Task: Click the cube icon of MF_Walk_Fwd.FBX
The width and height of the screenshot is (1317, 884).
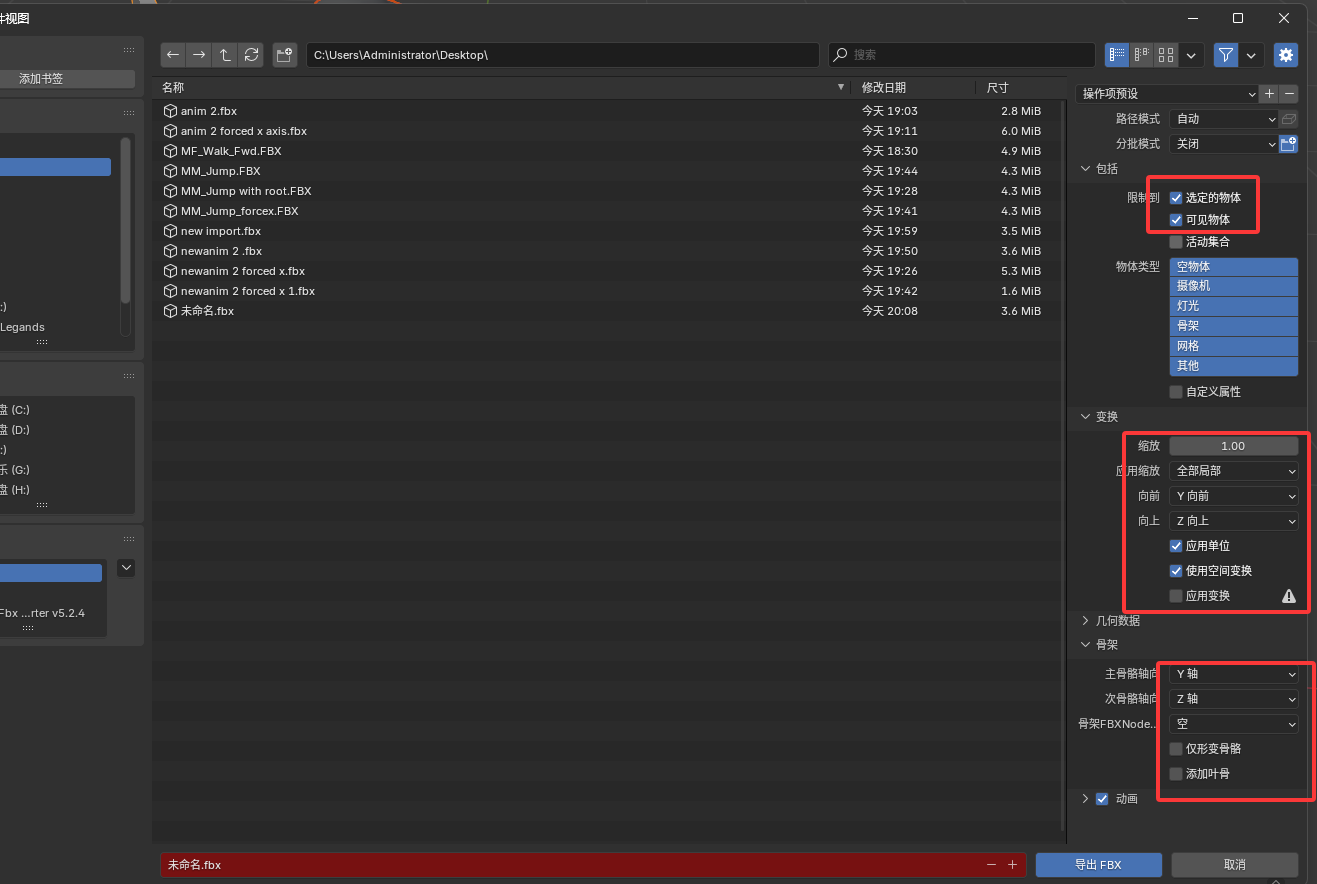Action: (170, 151)
